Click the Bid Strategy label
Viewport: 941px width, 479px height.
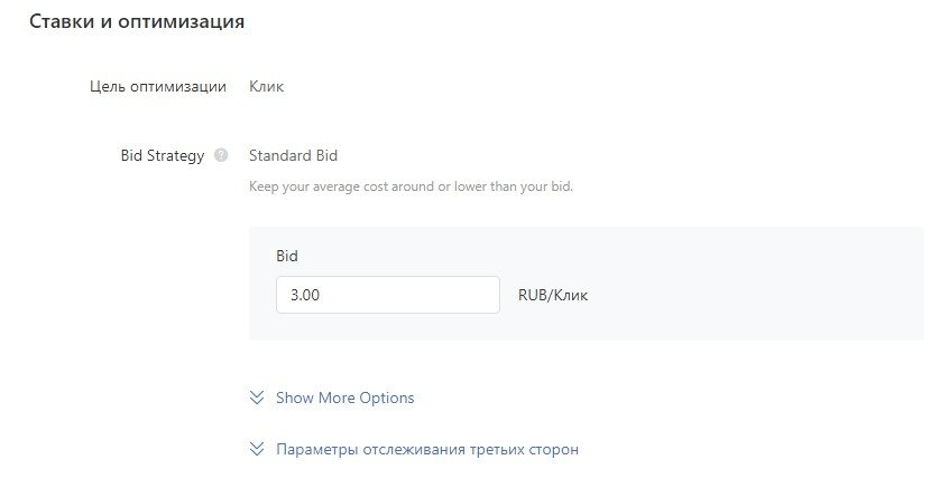[161, 156]
